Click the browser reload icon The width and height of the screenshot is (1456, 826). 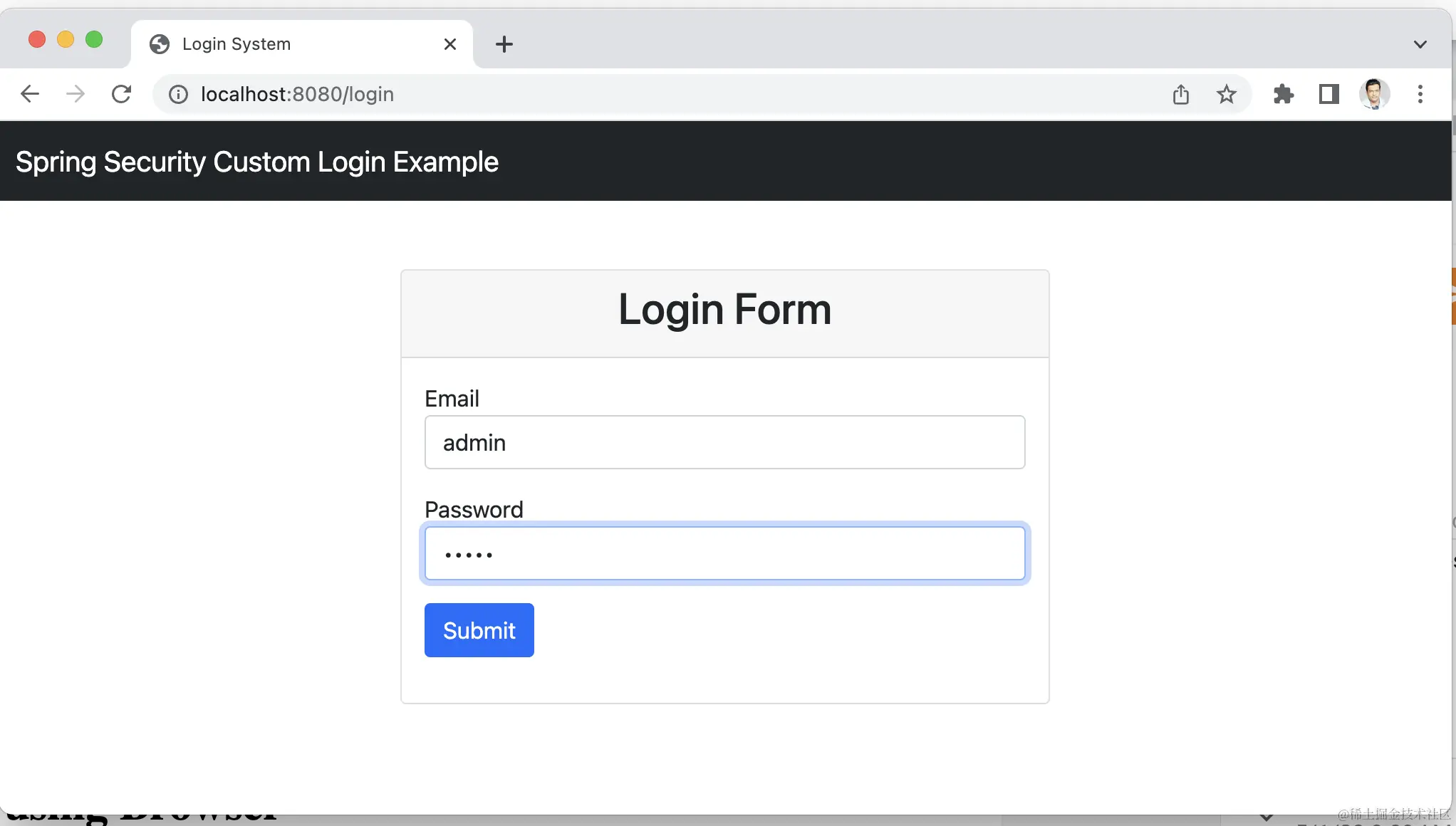121,93
